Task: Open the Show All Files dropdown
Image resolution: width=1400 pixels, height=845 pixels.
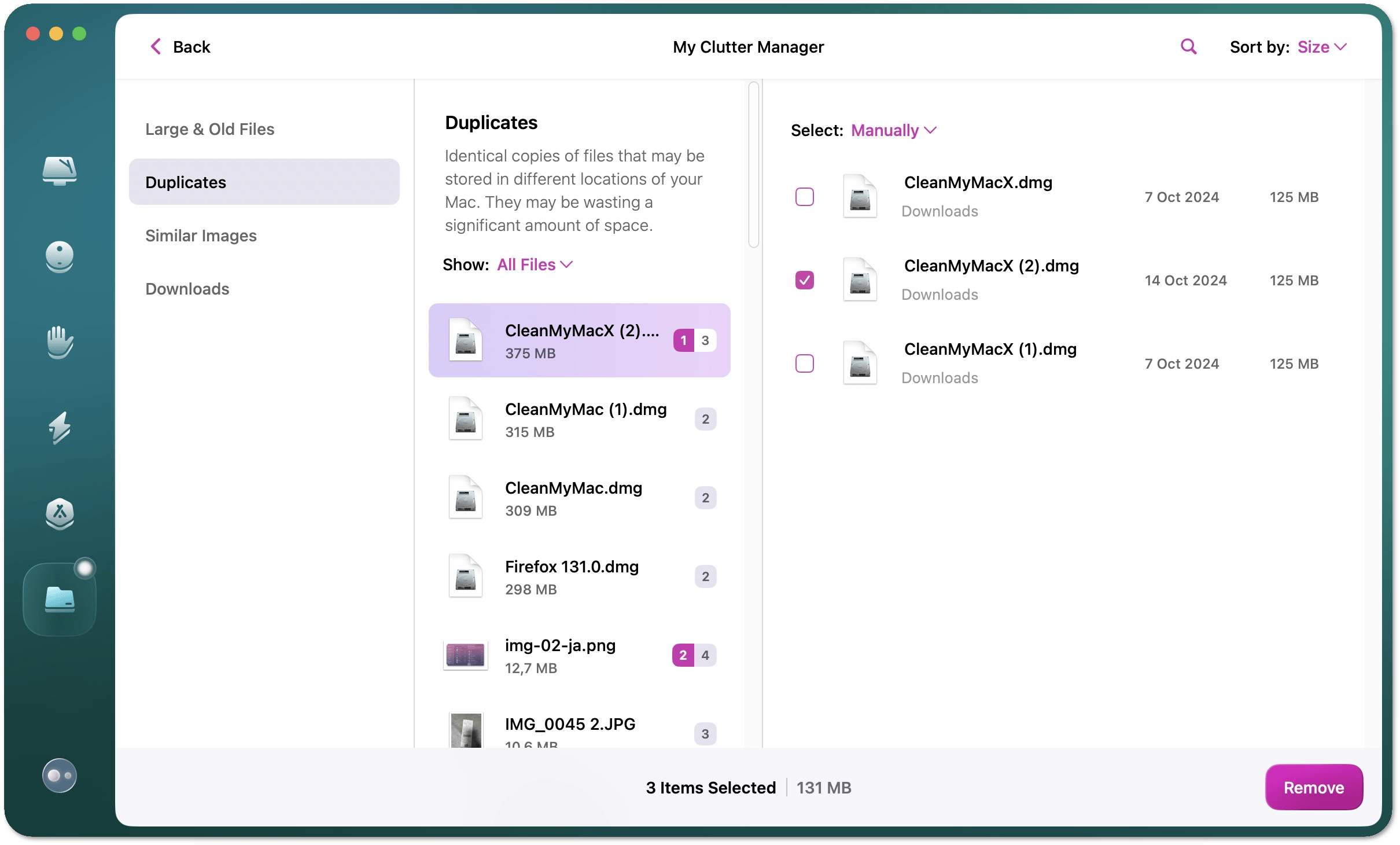Action: pos(535,264)
